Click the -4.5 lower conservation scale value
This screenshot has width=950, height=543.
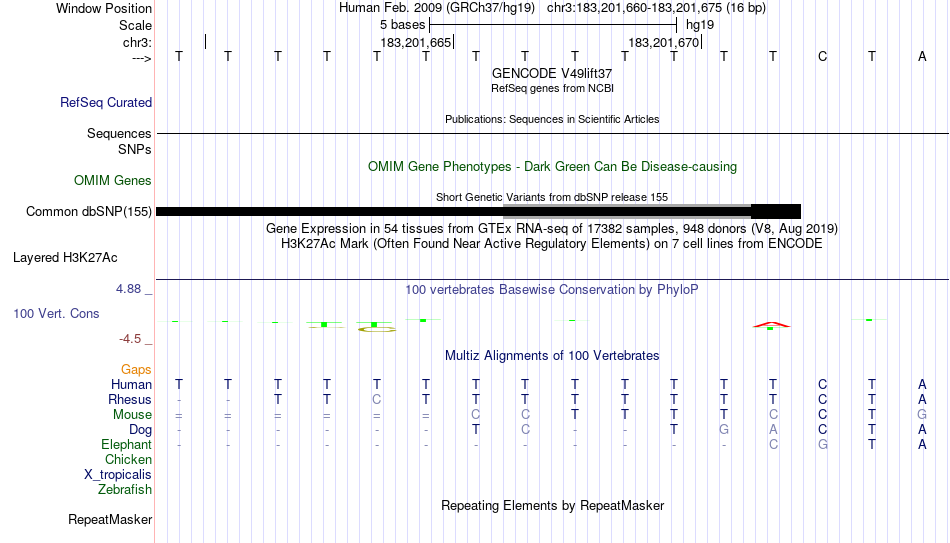tap(130, 339)
